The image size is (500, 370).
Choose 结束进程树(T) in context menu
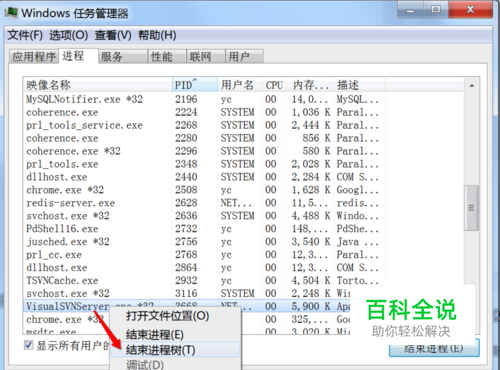click(175, 350)
